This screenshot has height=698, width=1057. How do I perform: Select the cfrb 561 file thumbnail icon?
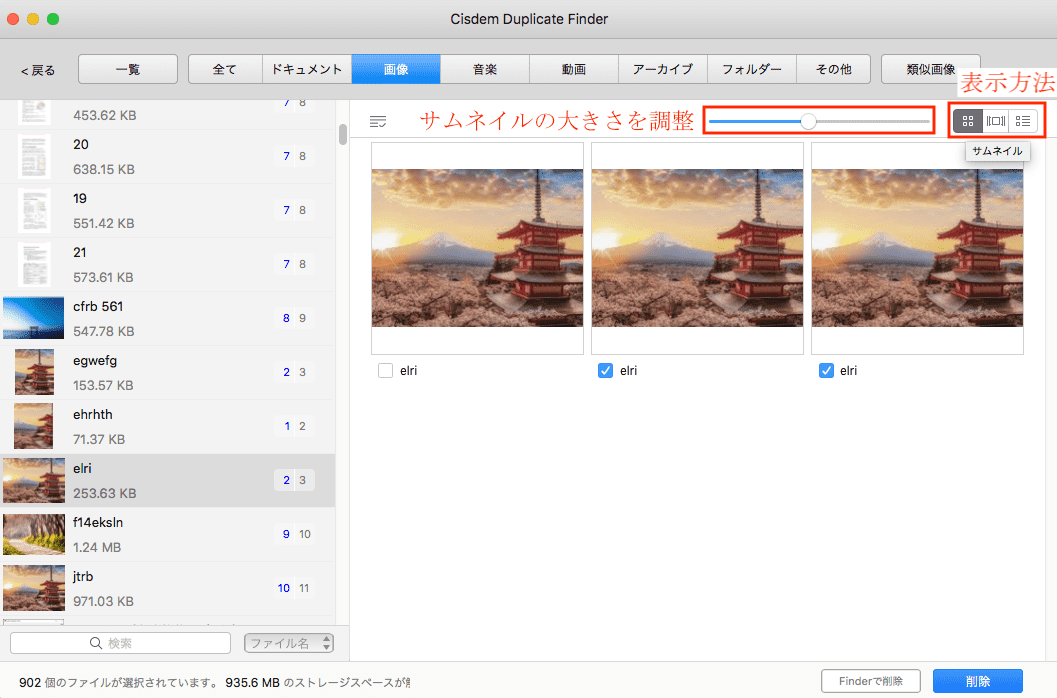(x=33, y=318)
